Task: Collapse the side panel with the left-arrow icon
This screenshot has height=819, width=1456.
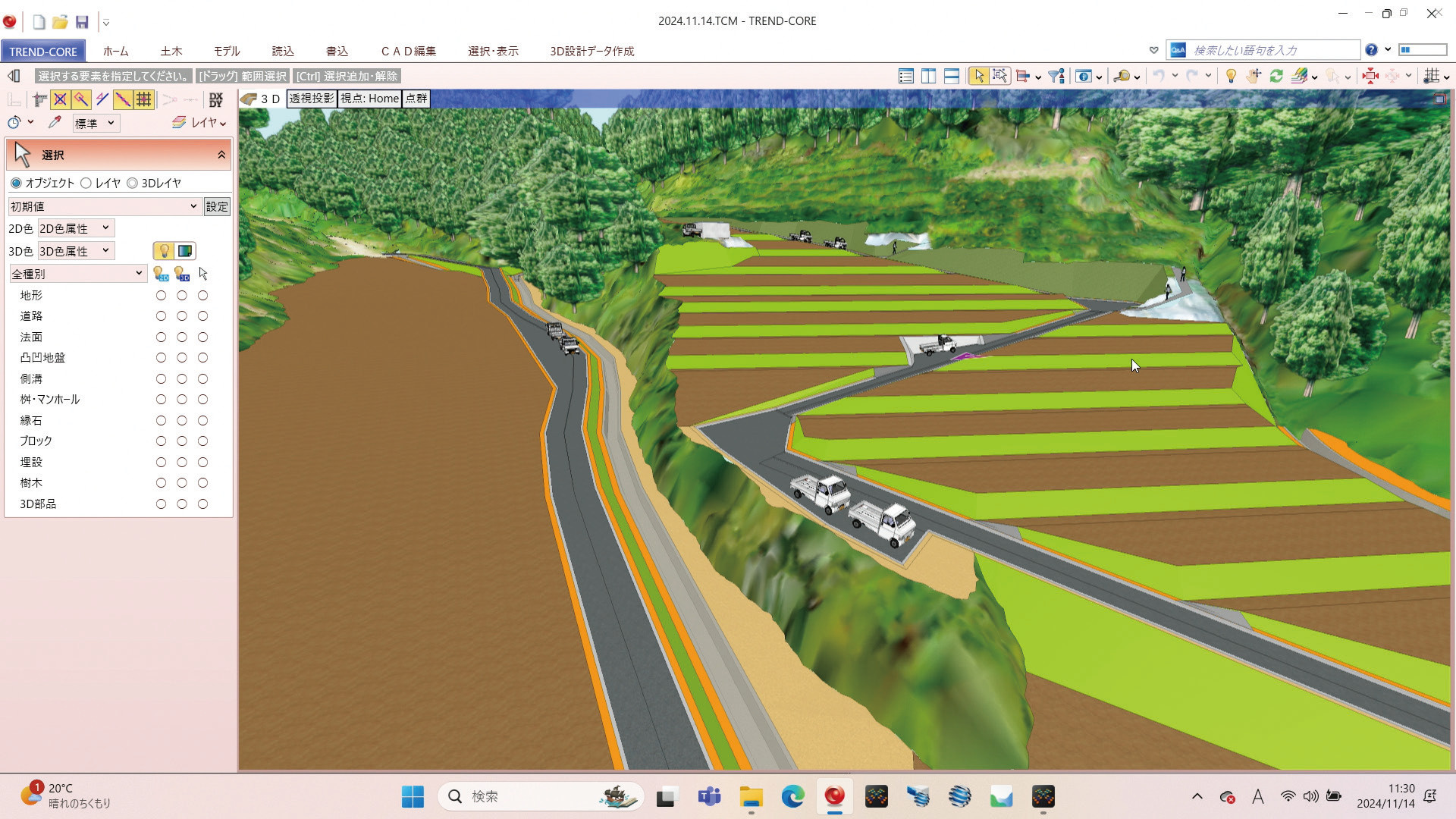Action: pyautogui.click(x=14, y=76)
